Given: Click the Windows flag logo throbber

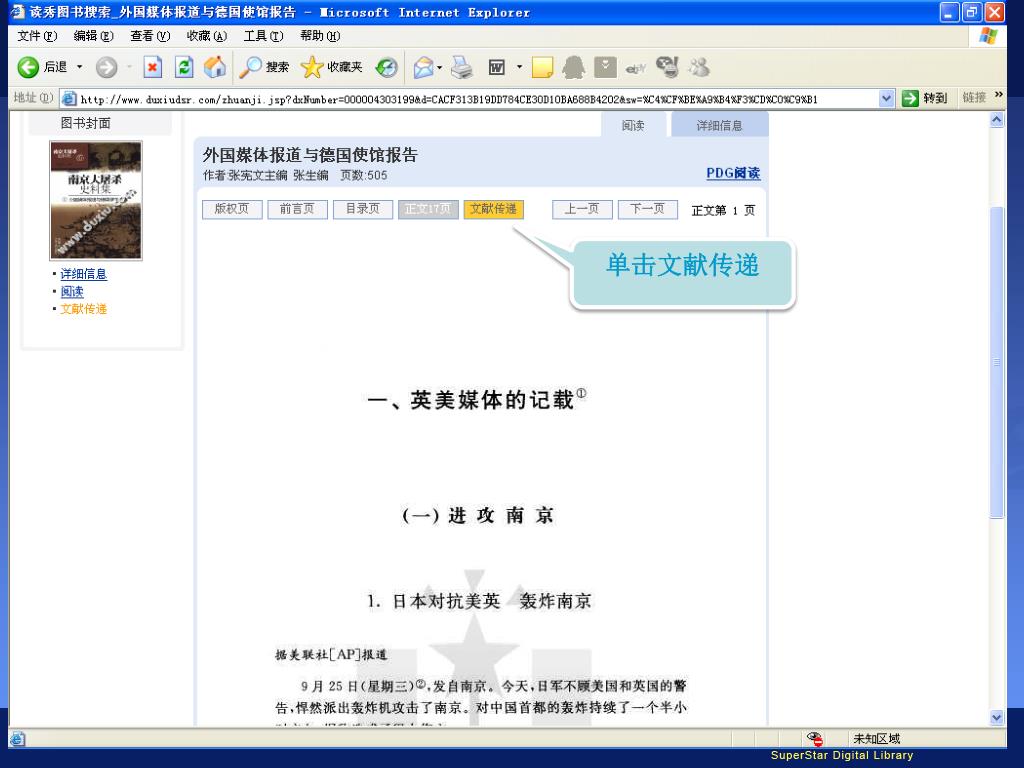Looking at the screenshot, I should click(x=988, y=36).
